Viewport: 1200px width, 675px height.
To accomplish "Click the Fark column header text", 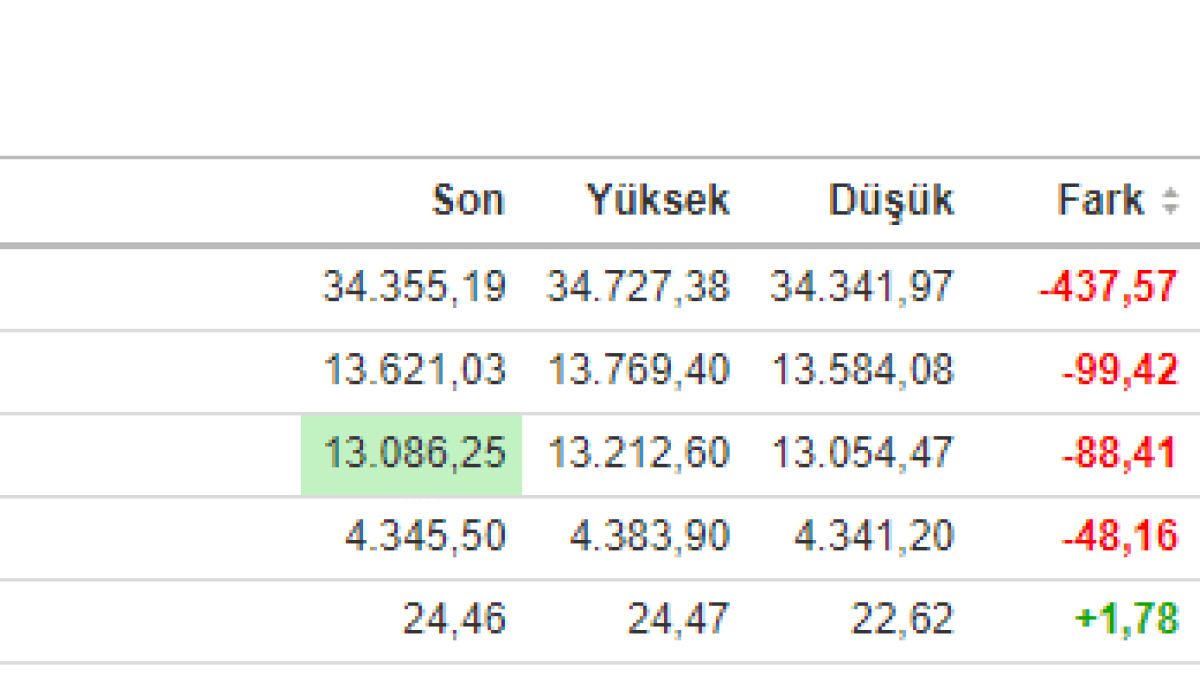I will 1100,201.
